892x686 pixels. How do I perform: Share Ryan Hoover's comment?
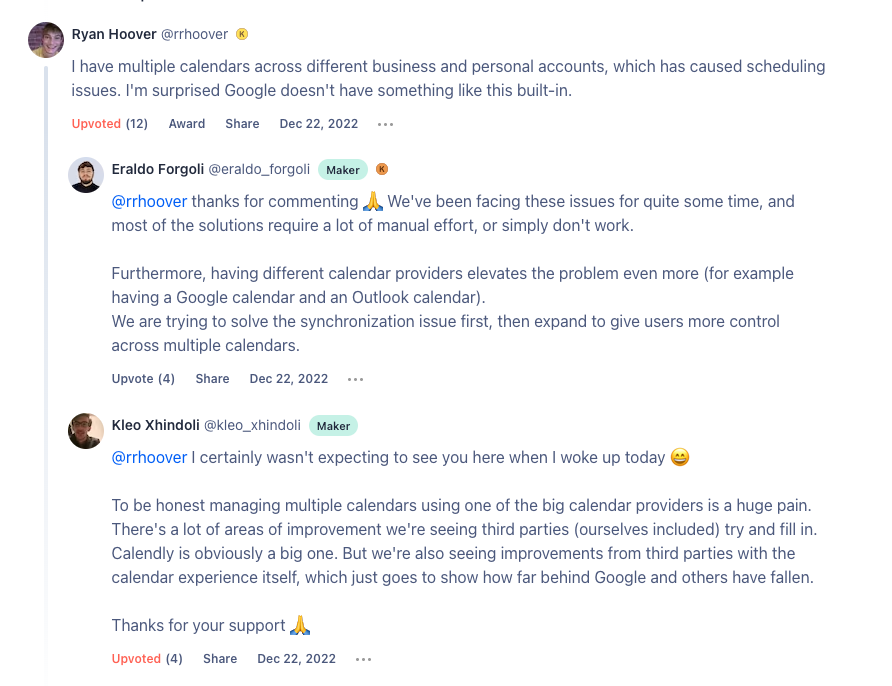(242, 124)
